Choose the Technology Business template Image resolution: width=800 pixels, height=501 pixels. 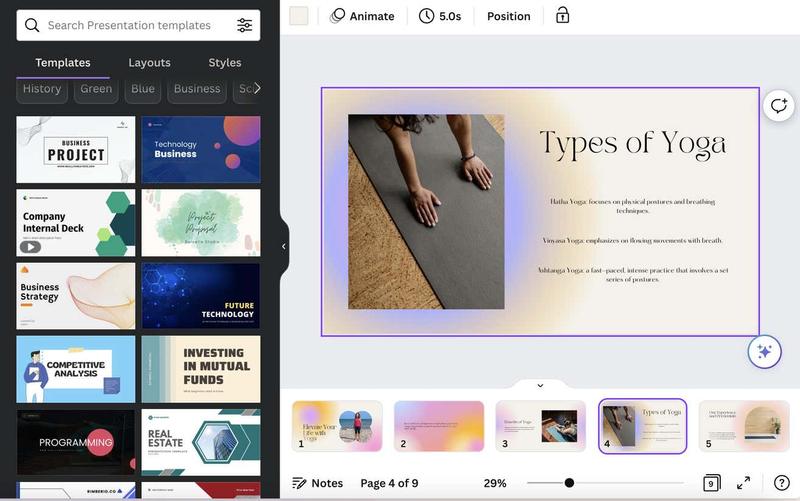click(201, 149)
